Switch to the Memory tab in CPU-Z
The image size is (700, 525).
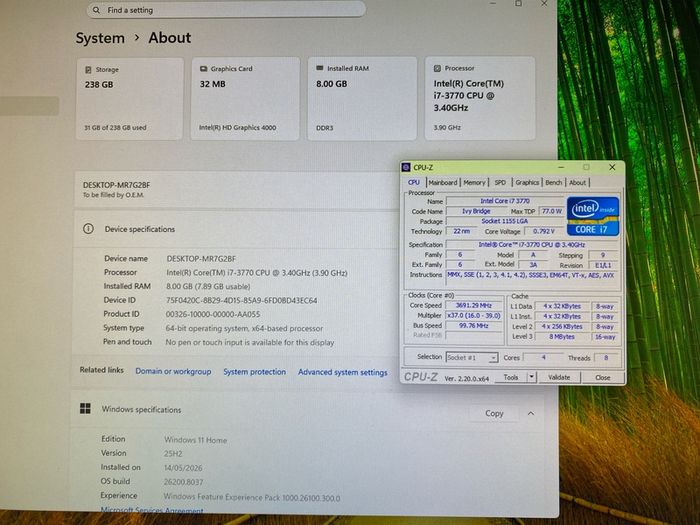(474, 183)
